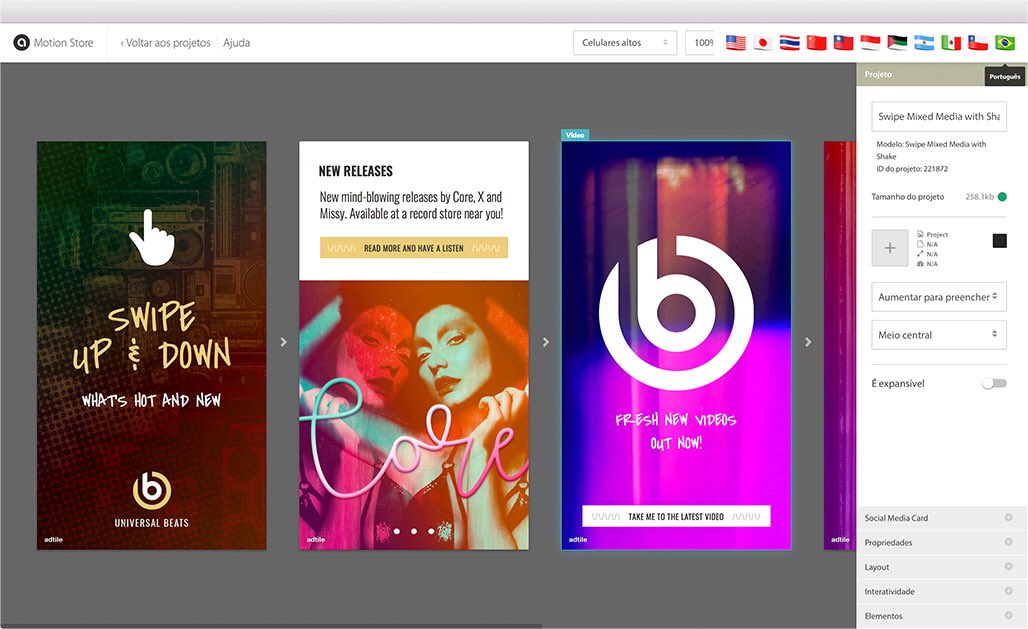Click Take Me to the Latest Video button
The width and height of the screenshot is (1028, 629).
point(676,516)
